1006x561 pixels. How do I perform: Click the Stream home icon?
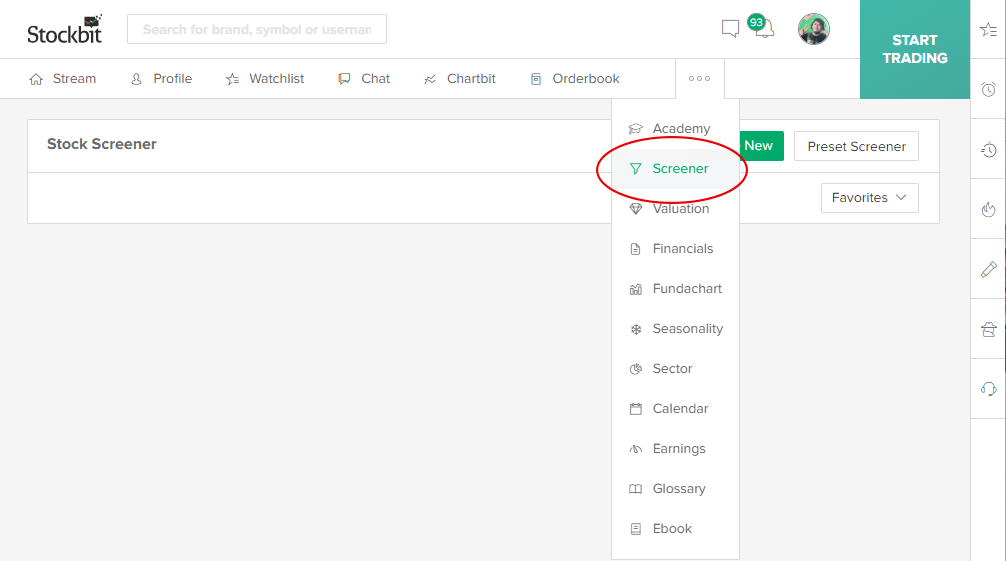tap(36, 79)
